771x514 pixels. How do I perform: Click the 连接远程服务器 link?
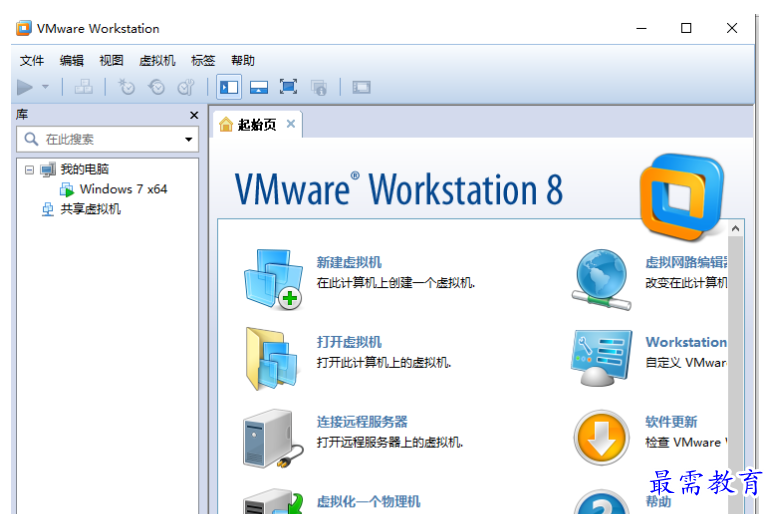coord(362,422)
